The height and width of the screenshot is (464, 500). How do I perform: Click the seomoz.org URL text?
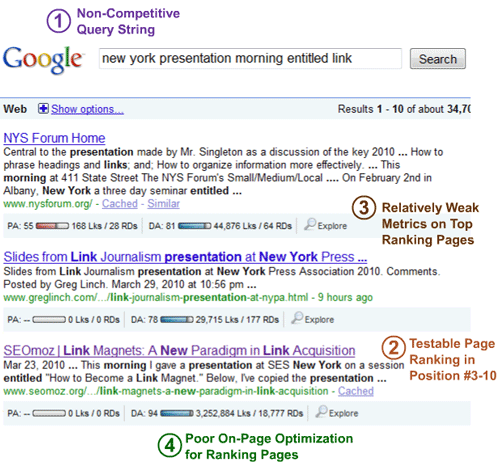tap(166, 391)
